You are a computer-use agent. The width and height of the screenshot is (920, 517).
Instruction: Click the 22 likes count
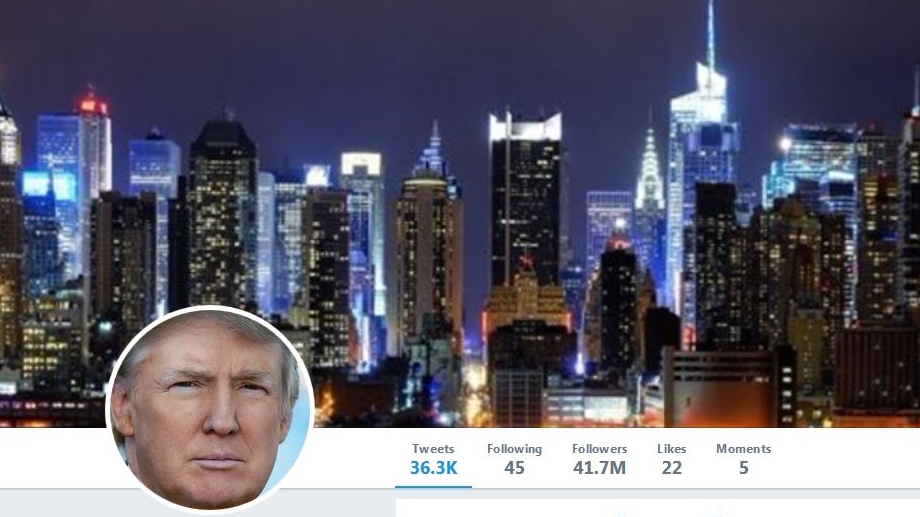tap(671, 468)
